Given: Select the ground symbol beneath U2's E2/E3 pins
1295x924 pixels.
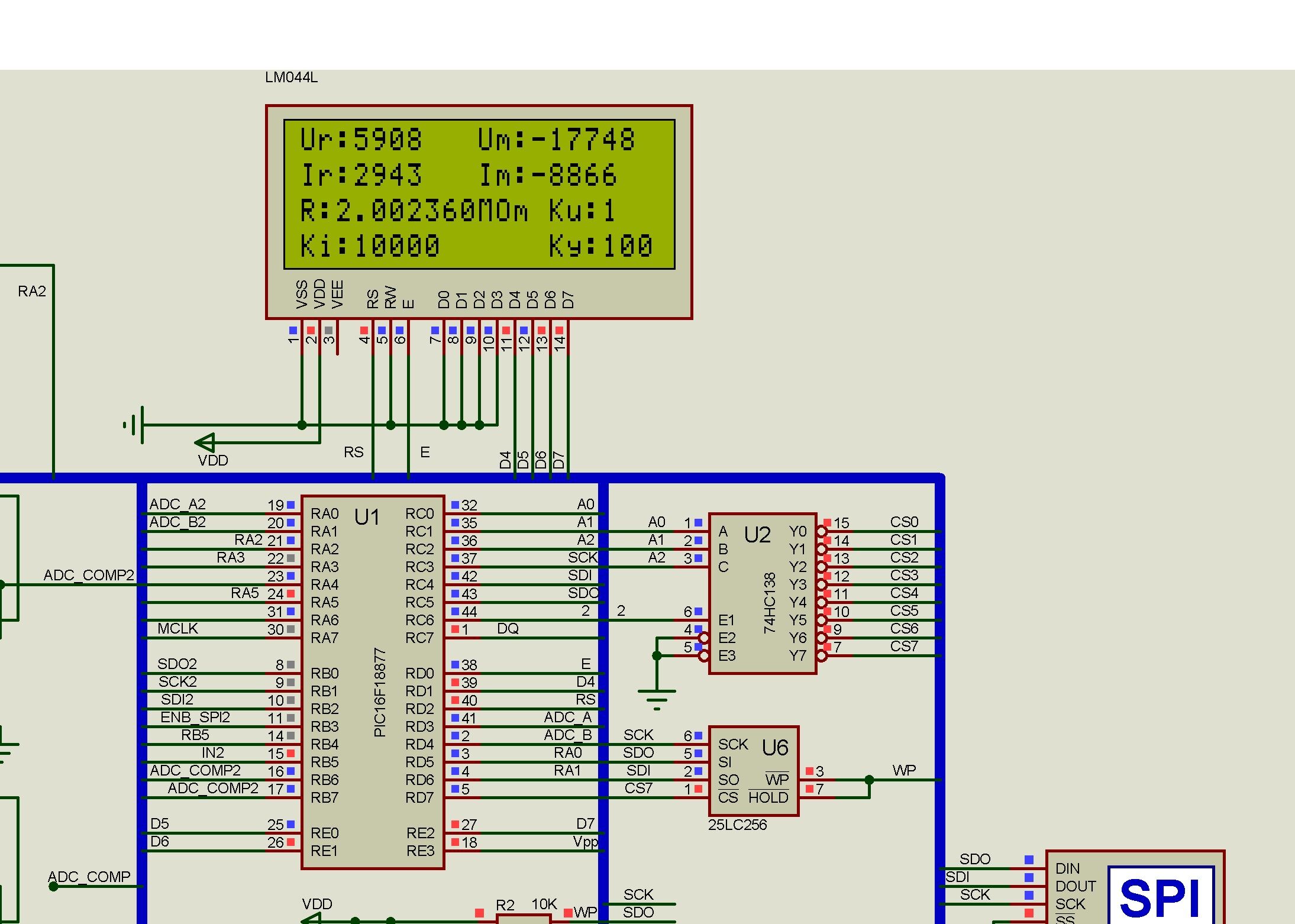Looking at the screenshot, I should click(657, 699).
